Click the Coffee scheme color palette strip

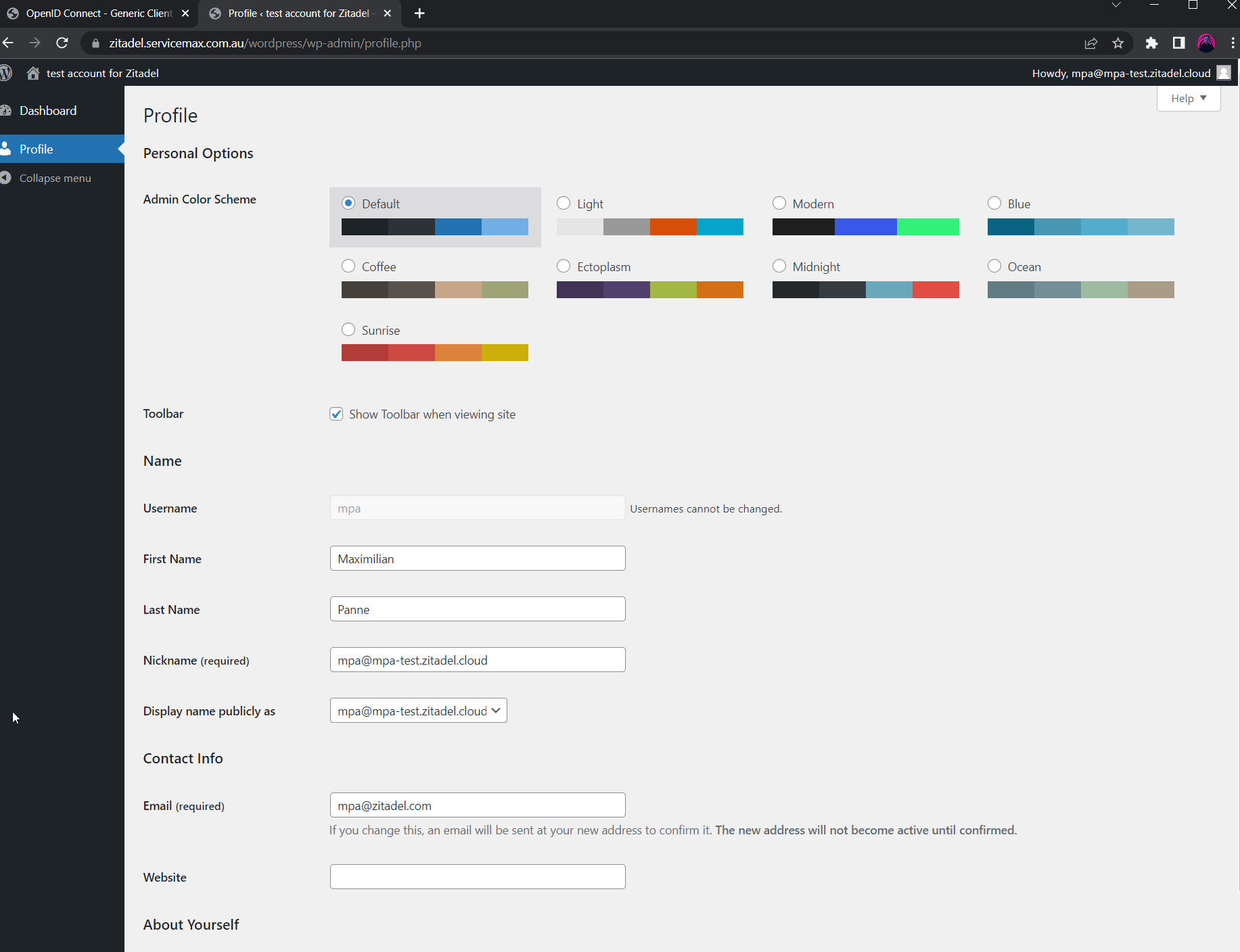click(x=435, y=290)
